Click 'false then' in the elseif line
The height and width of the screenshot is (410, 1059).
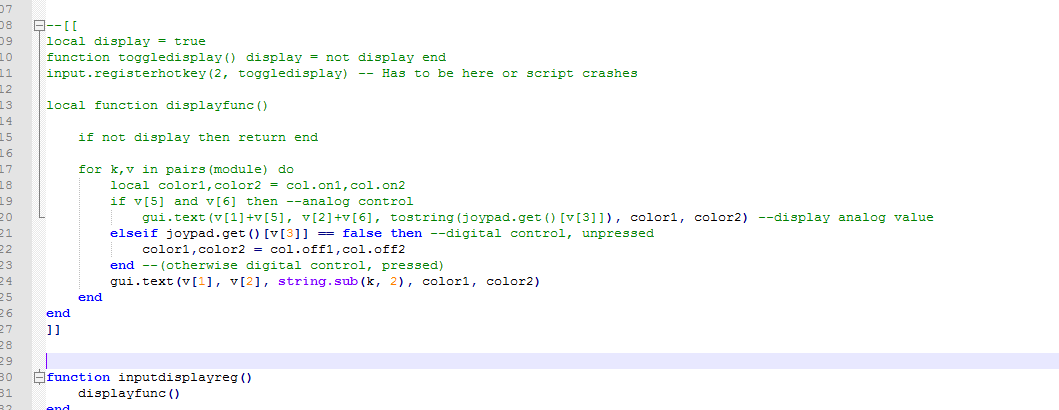coord(382,234)
